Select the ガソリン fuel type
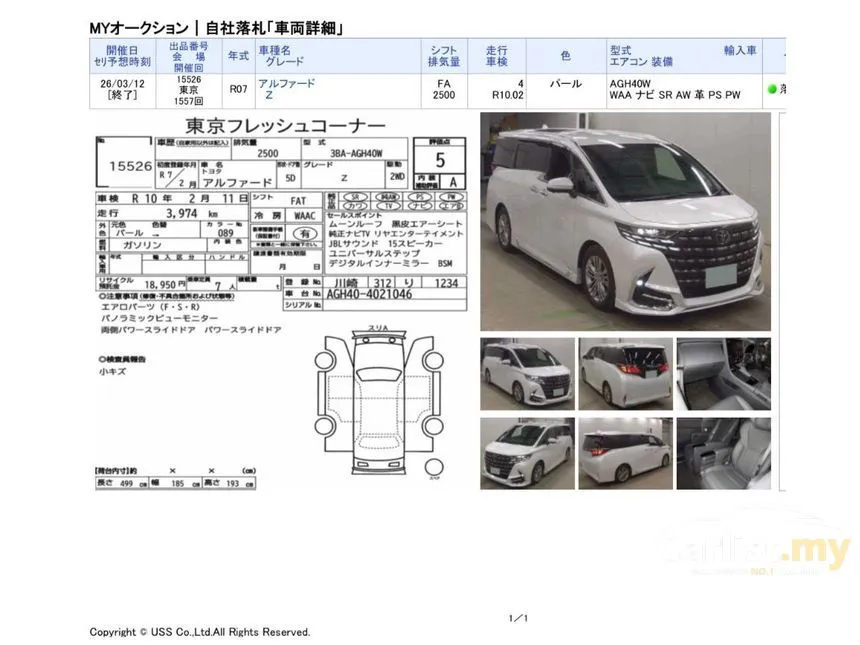The height and width of the screenshot is (645, 860). click(x=142, y=245)
